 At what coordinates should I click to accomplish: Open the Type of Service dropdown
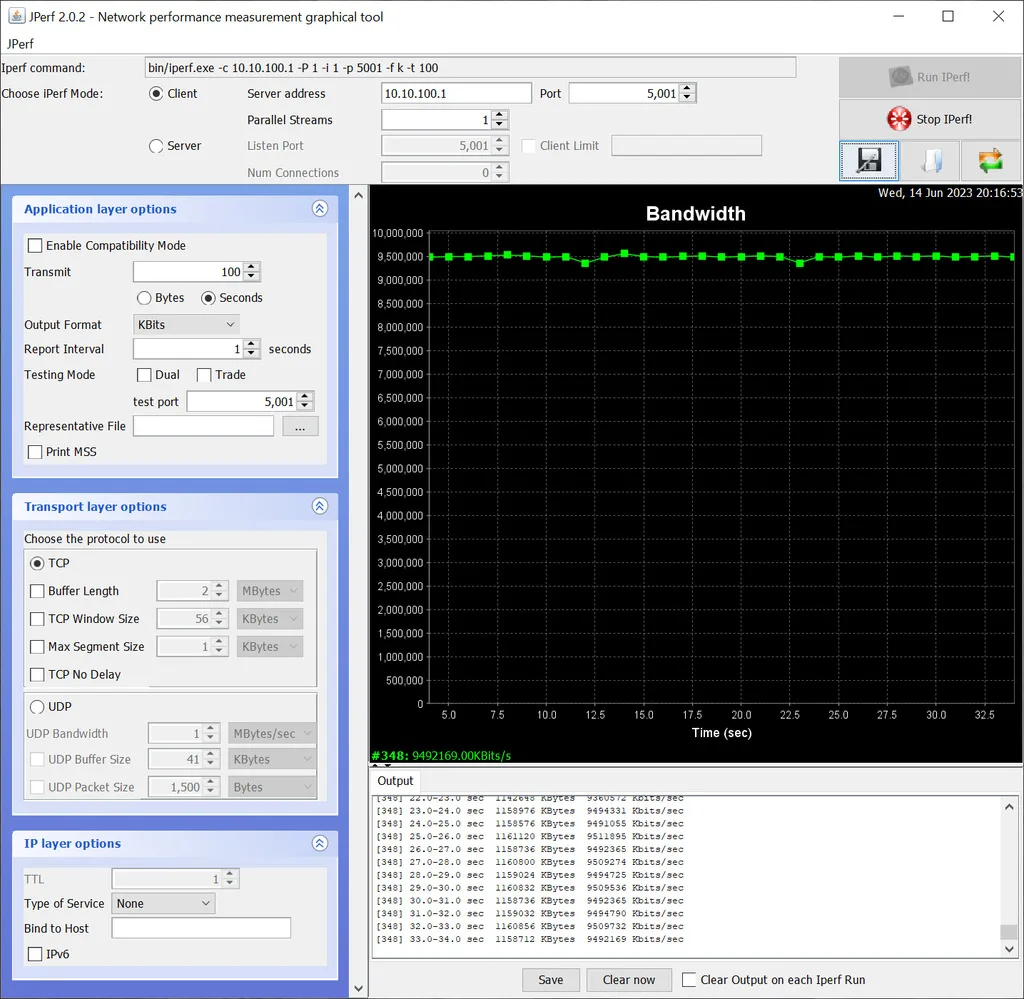[164, 903]
